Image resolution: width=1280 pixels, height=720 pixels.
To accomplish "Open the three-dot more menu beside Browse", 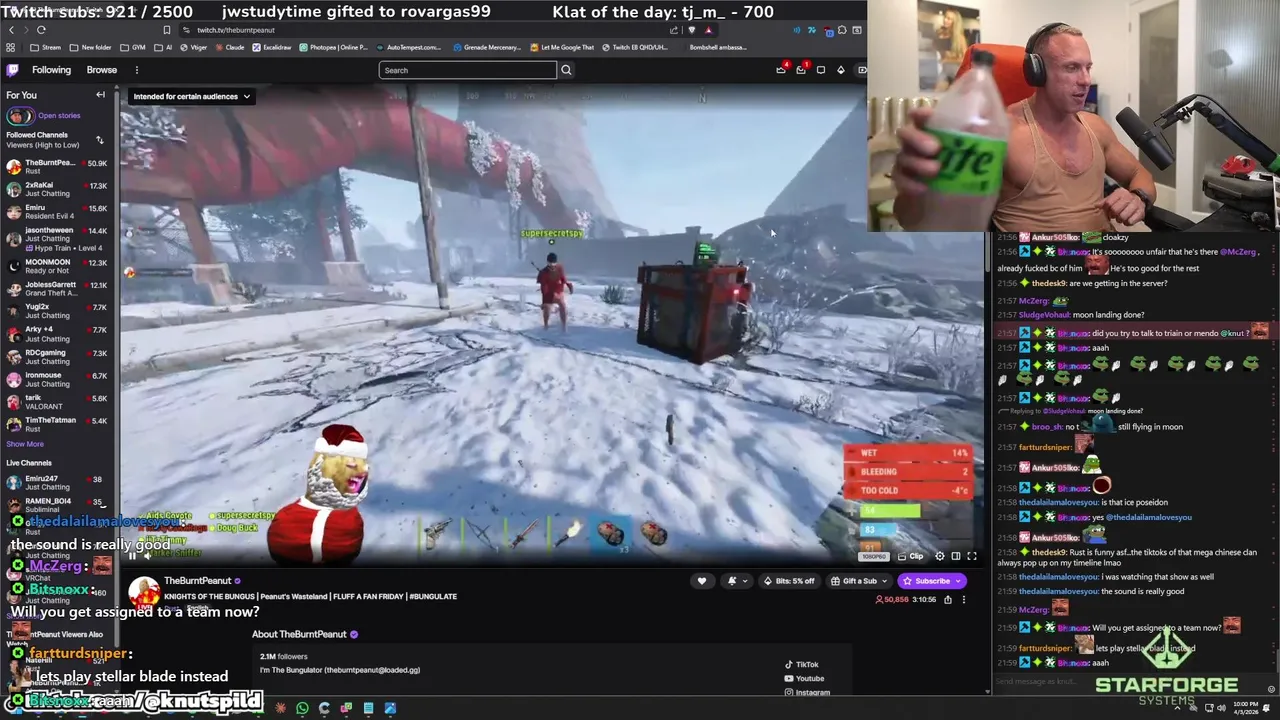I will [137, 70].
